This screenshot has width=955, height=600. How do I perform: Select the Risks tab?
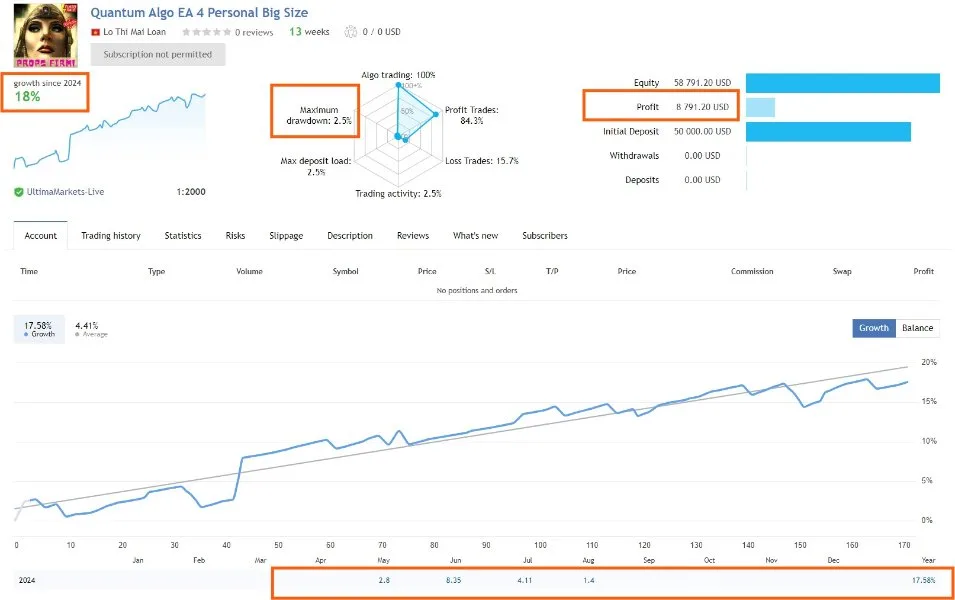pyautogui.click(x=235, y=236)
